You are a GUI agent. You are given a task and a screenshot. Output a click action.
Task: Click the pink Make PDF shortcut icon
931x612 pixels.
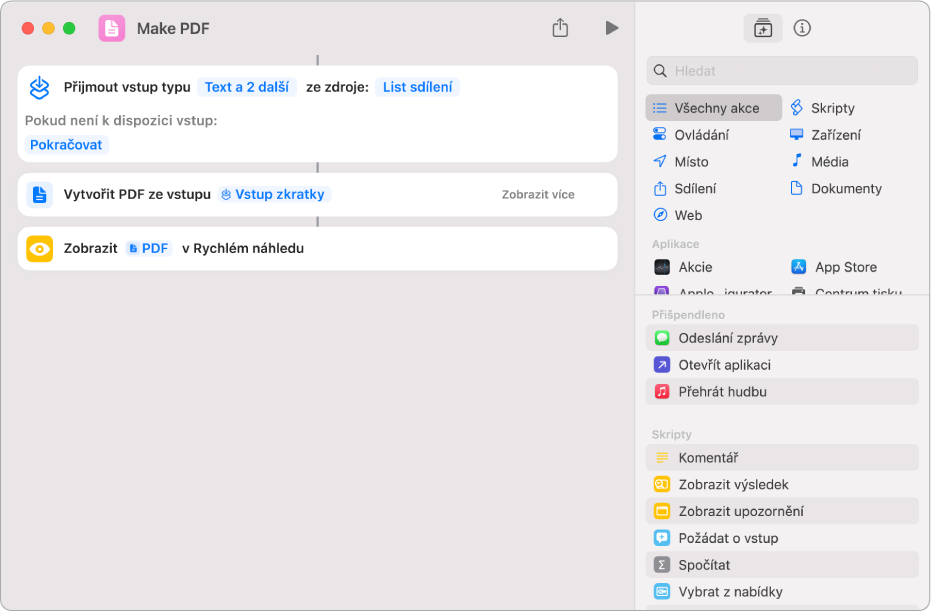[112, 28]
